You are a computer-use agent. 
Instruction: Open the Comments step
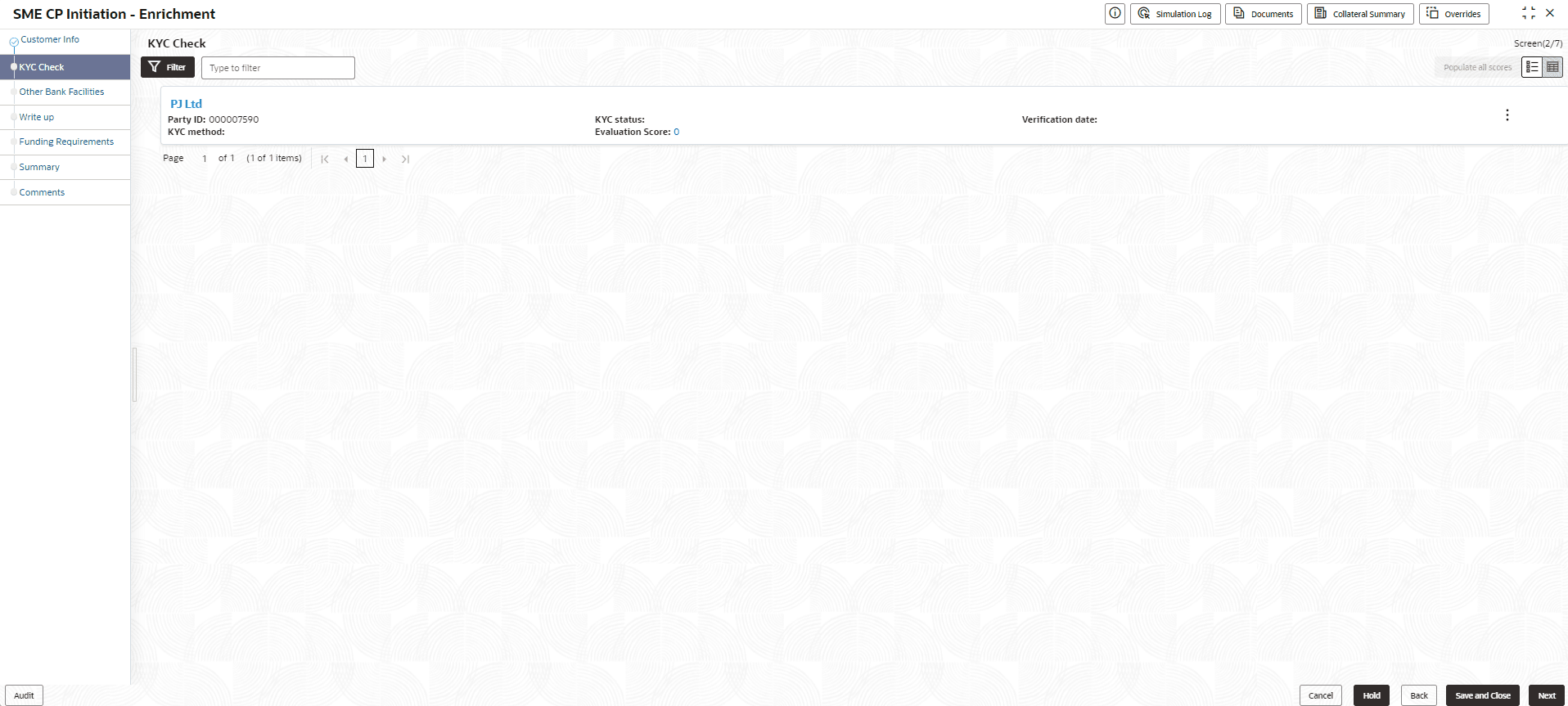coord(42,192)
